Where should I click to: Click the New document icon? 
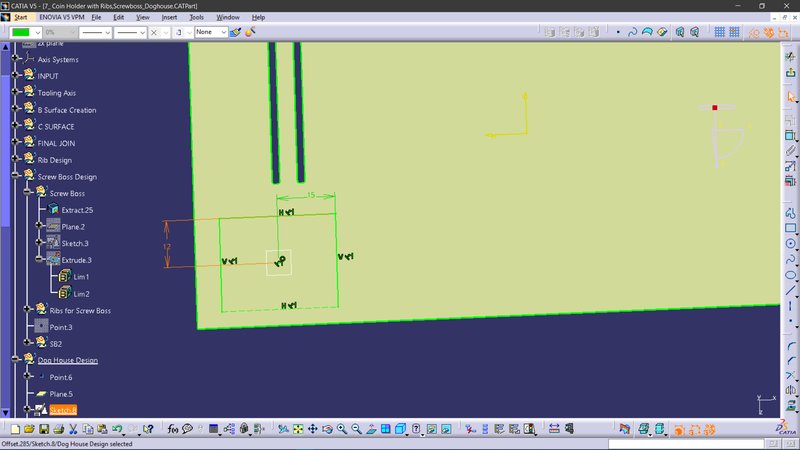point(15,429)
